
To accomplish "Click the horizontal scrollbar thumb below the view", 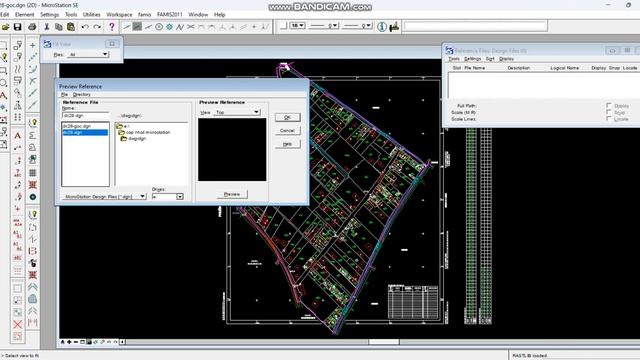I will pyautogui.click(x=384, y=342).
